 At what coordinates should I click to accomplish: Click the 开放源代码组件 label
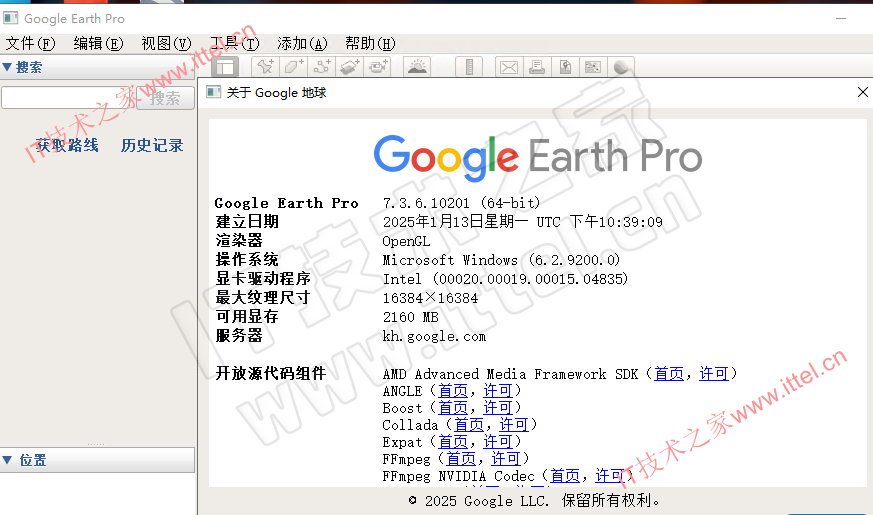click(x=271, y=373)
